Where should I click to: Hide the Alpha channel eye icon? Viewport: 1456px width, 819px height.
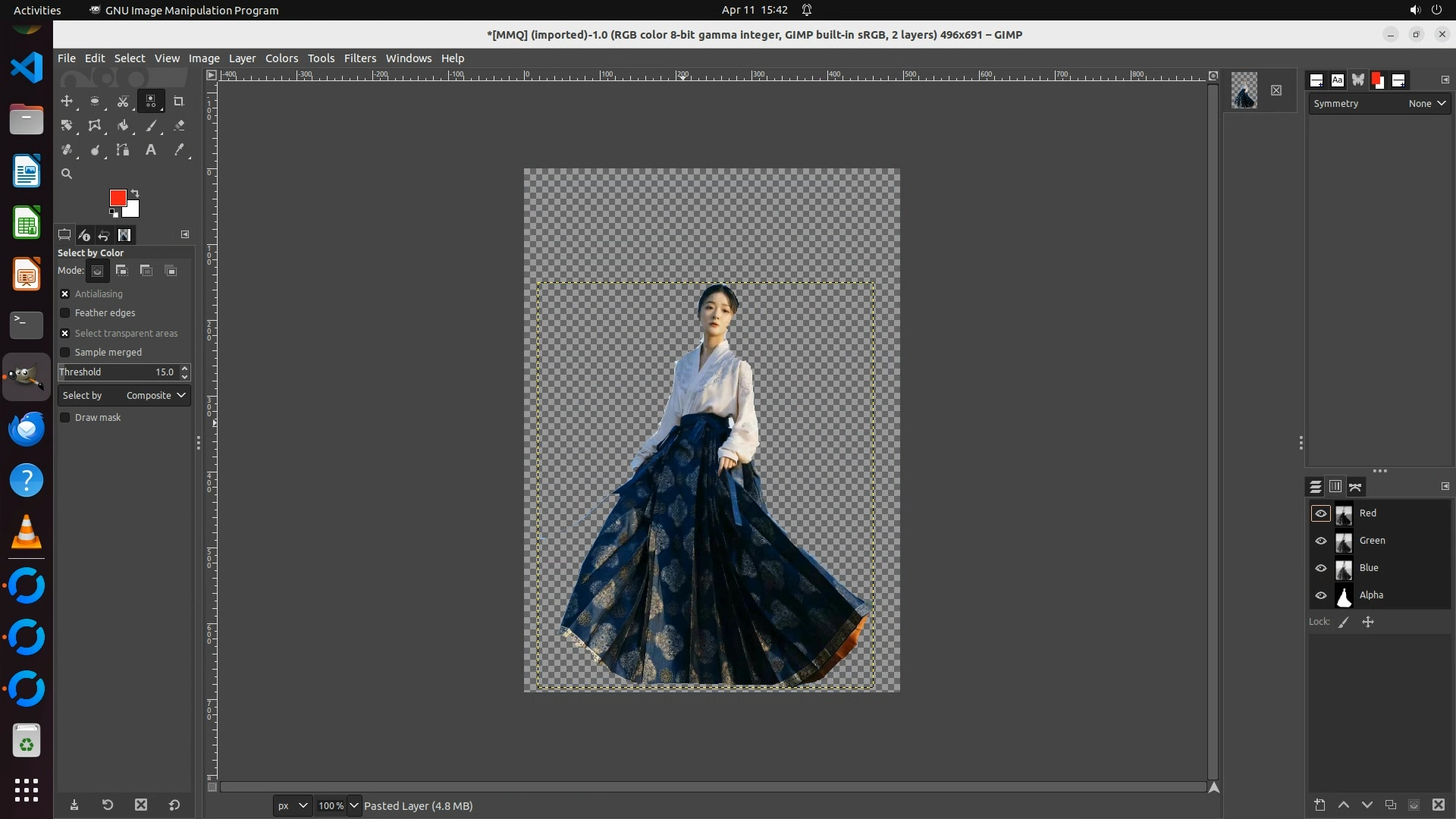1321,595
